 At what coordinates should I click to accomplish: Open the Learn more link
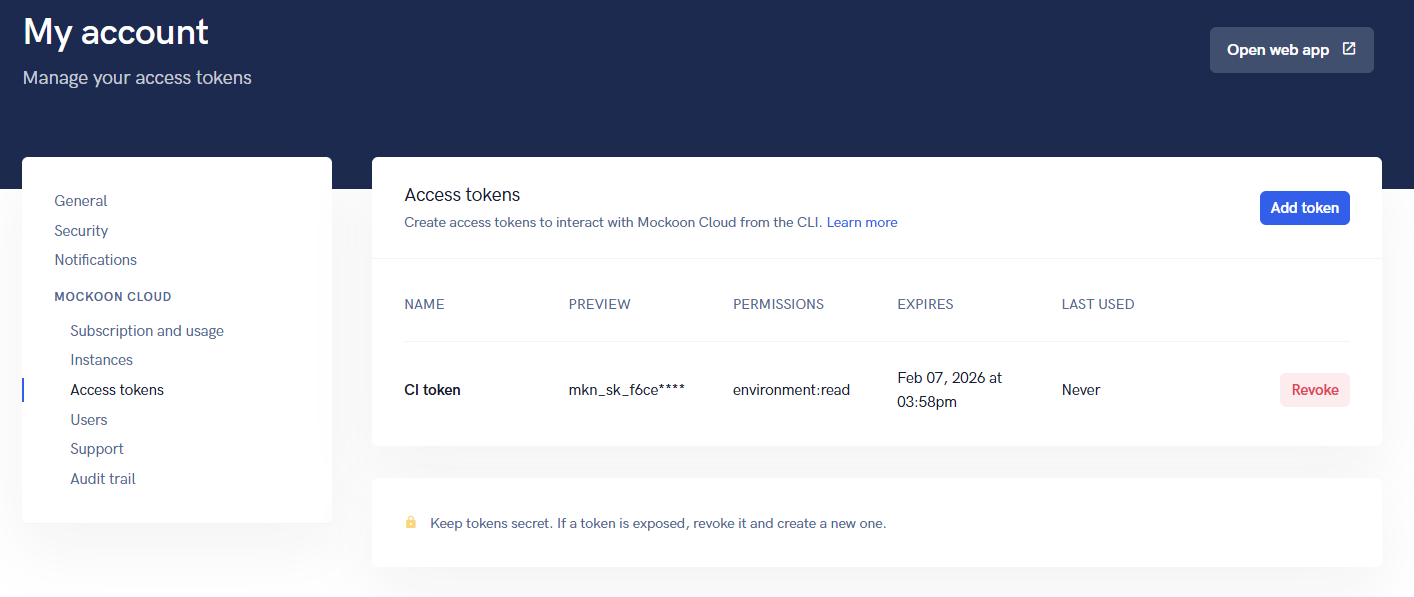[x=861, y=222]
